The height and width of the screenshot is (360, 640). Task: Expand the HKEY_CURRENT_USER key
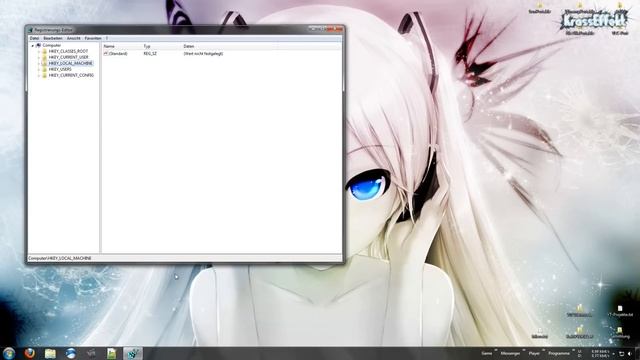(x=39, y=58)
